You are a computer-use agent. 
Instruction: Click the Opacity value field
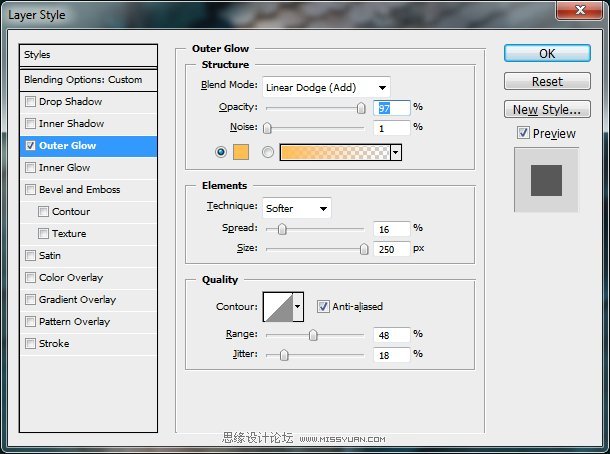click(x=391, y=108)
